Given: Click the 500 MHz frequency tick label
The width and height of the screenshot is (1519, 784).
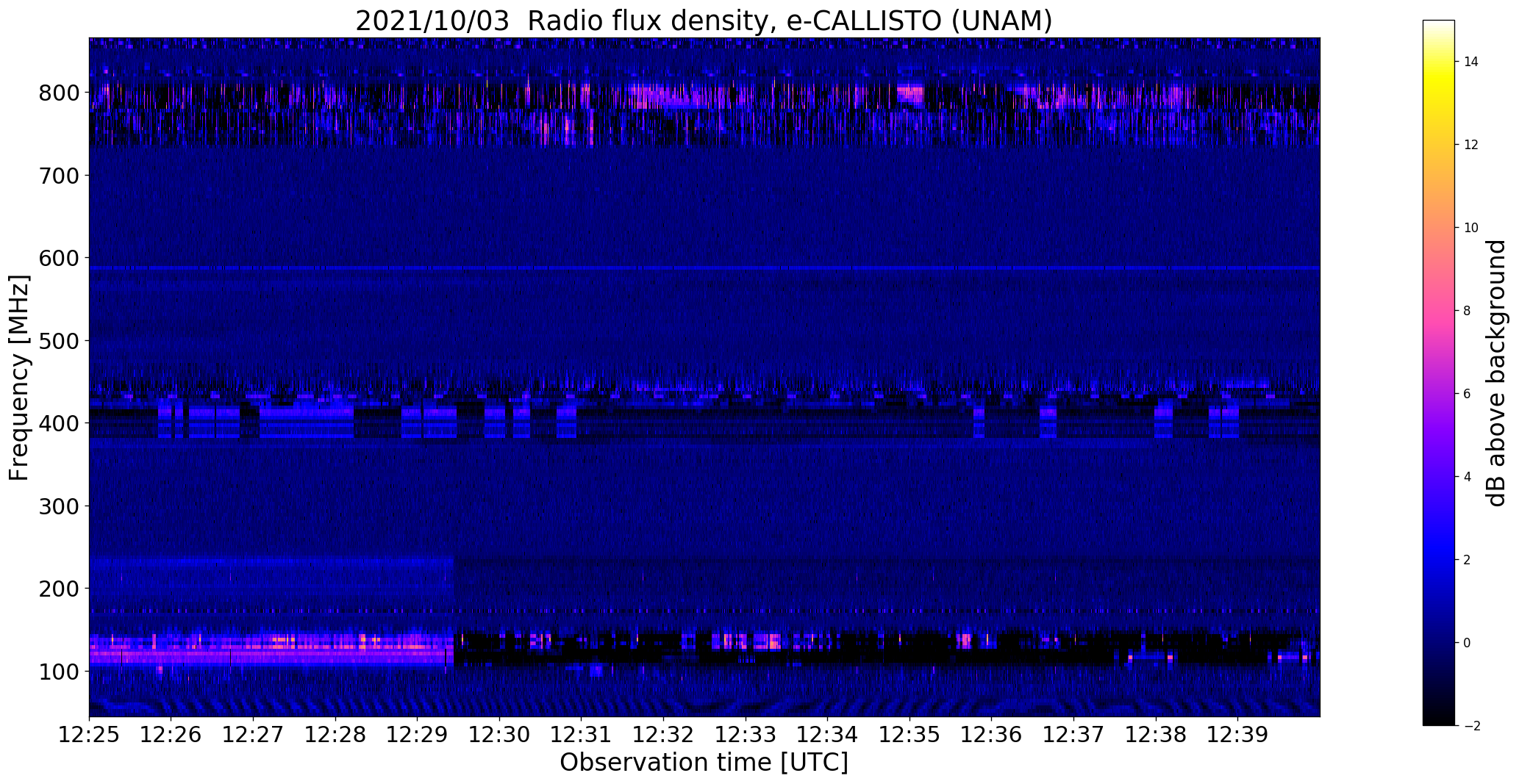Looking at the screenshot, I should (x=58, y=341).
